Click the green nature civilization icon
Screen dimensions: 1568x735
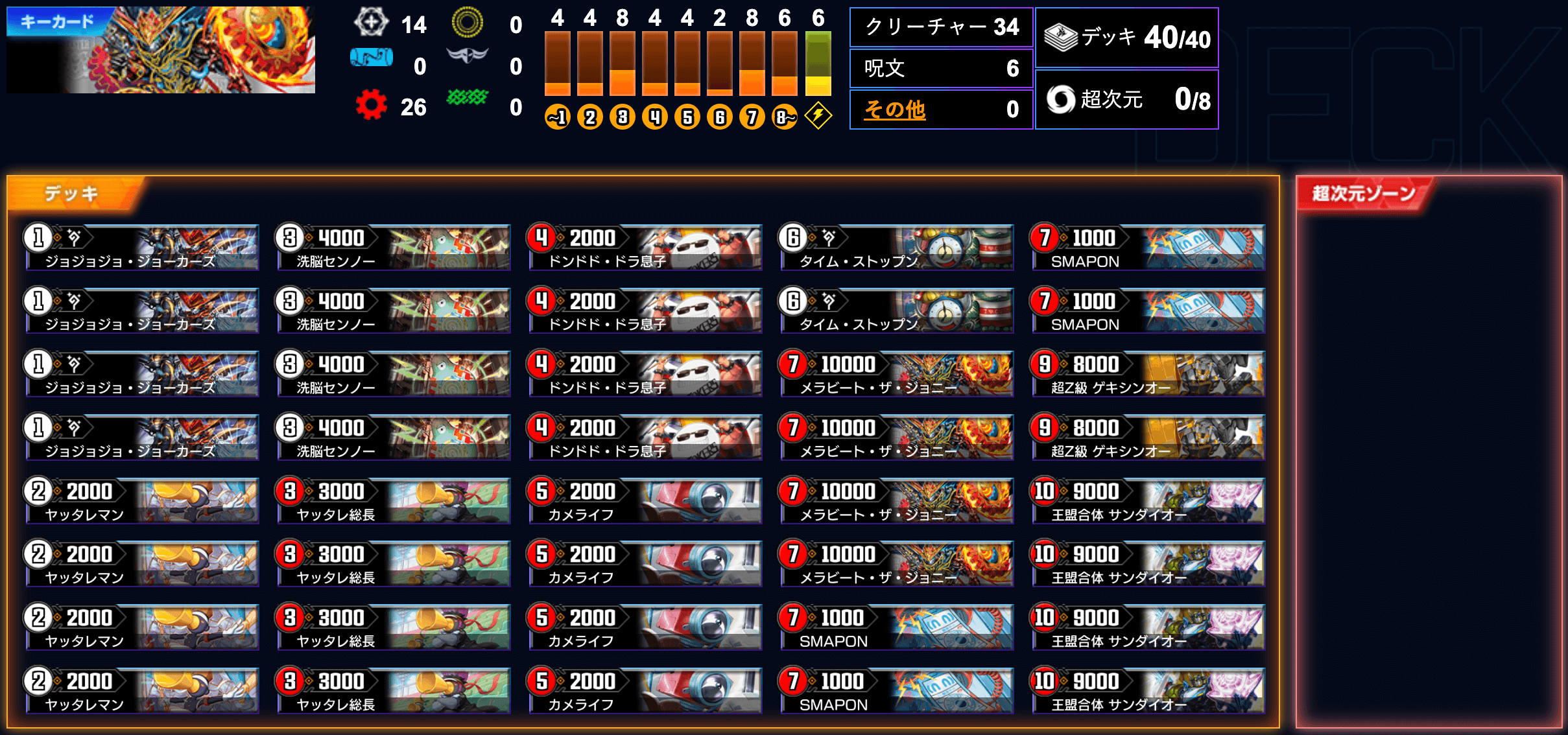click(x=468, y=97)
